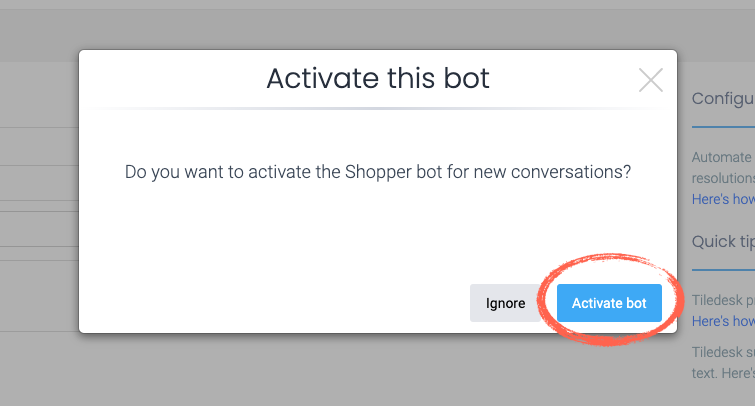
Task: Click the first 'Tiledesk' tip line under Quick tips
Action: pyautogui.click(x=723, y=300)
